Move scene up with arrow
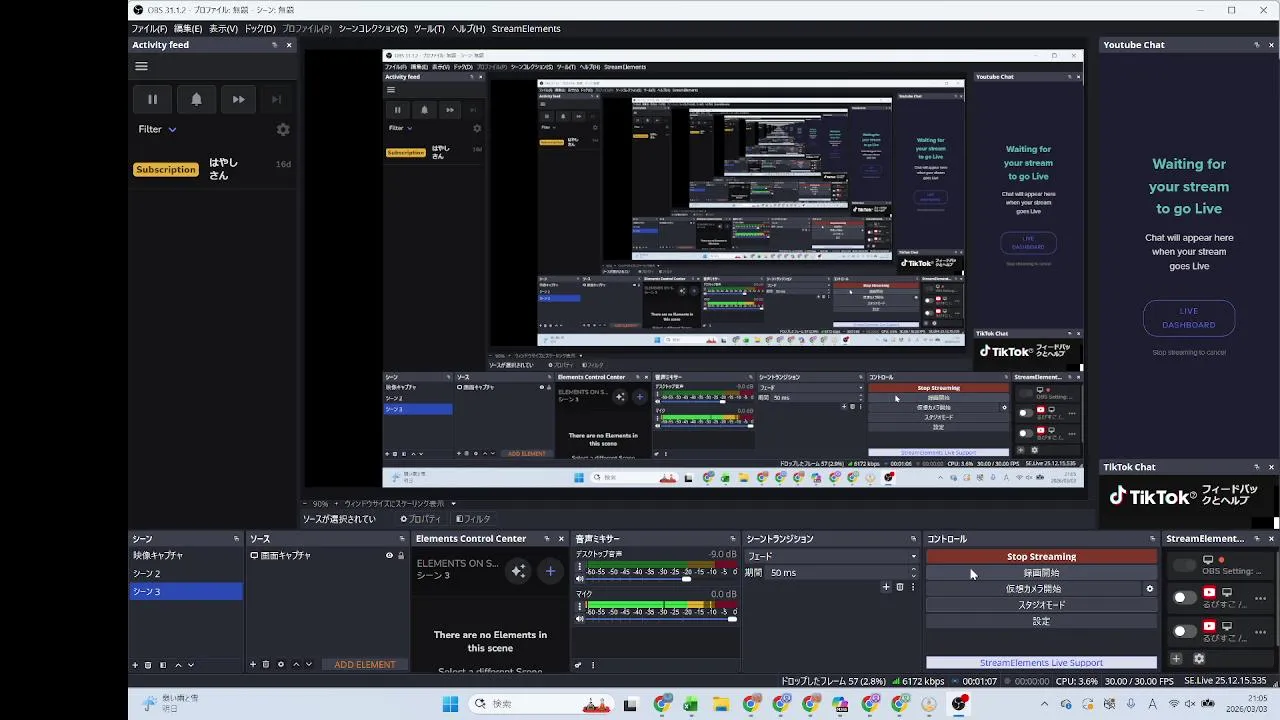The image size is (1280, 720). [x=178, y=665]
